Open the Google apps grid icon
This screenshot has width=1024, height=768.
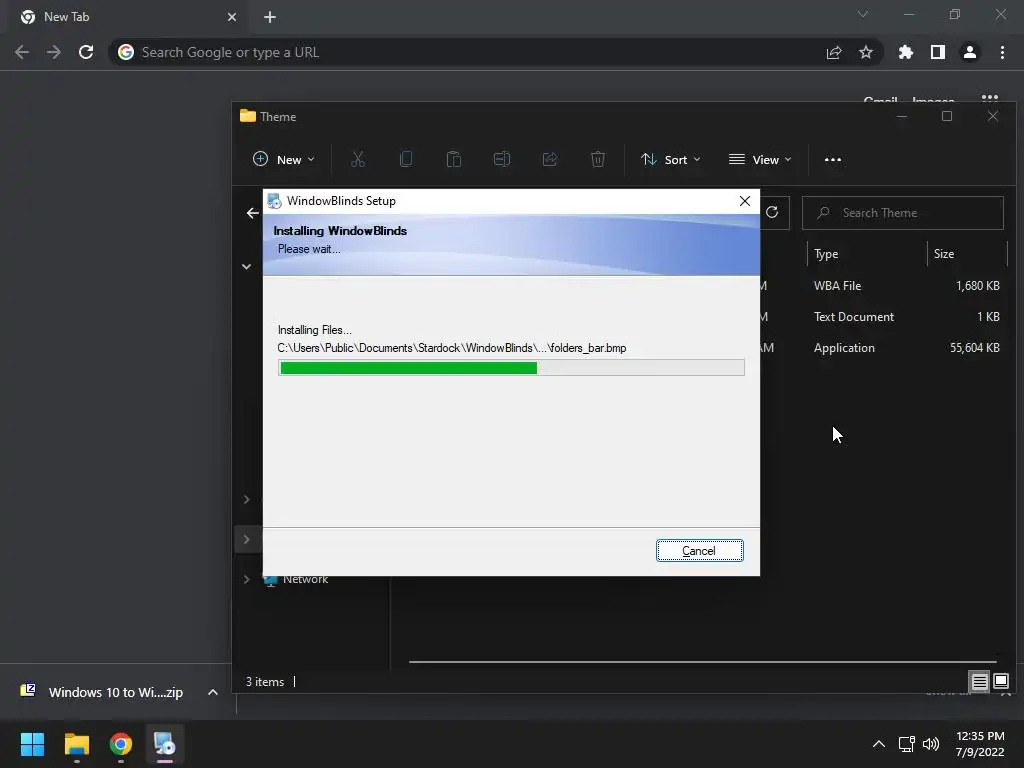[990, 99]
